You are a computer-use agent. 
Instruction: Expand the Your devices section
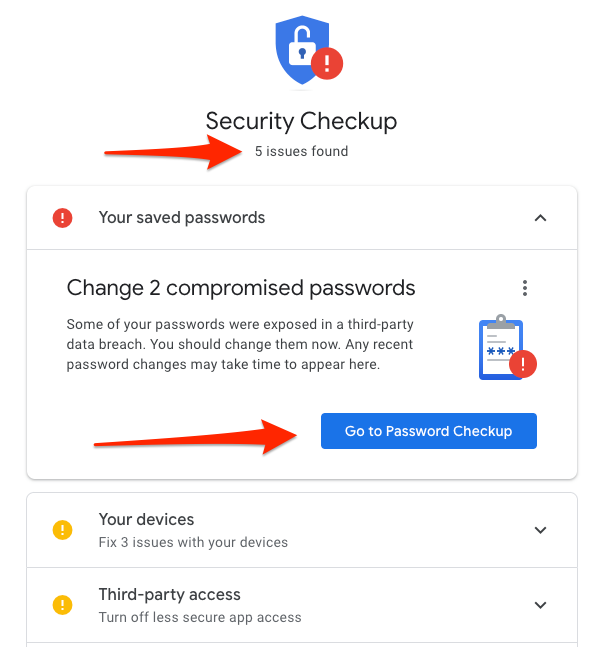point(540,530)
